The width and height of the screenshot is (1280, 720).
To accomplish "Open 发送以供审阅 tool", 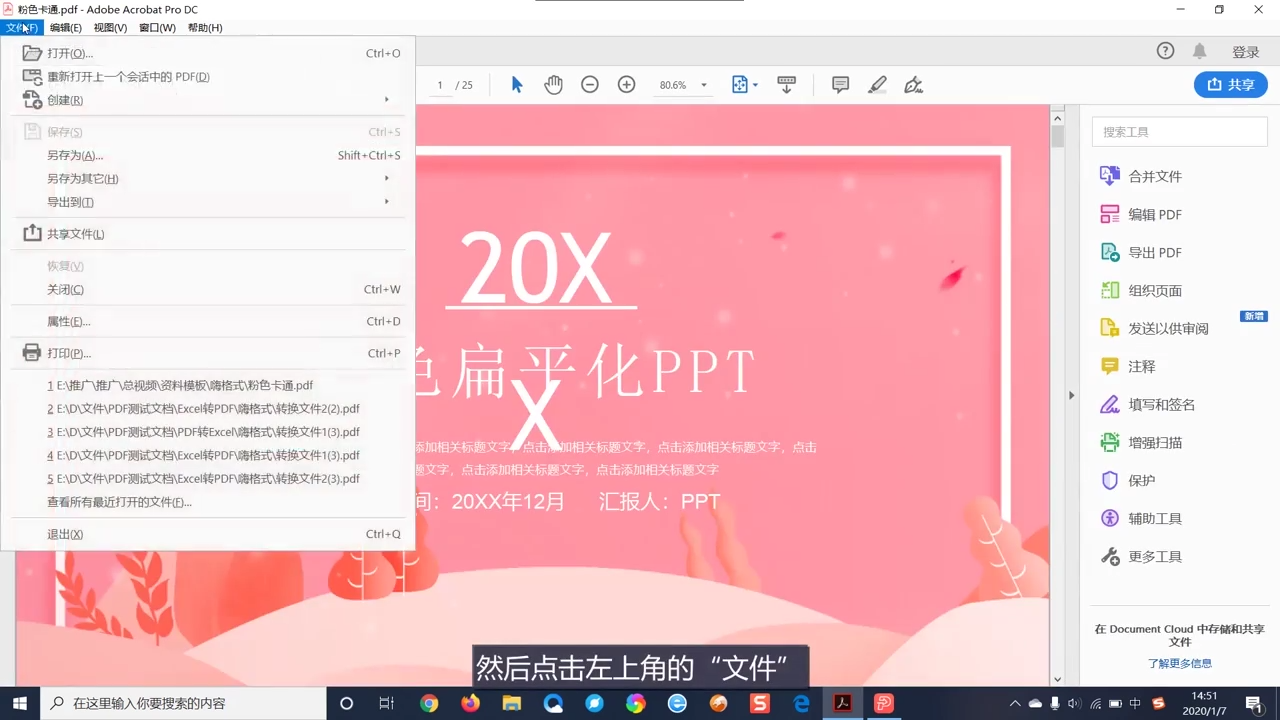I will pos(1154,328).
